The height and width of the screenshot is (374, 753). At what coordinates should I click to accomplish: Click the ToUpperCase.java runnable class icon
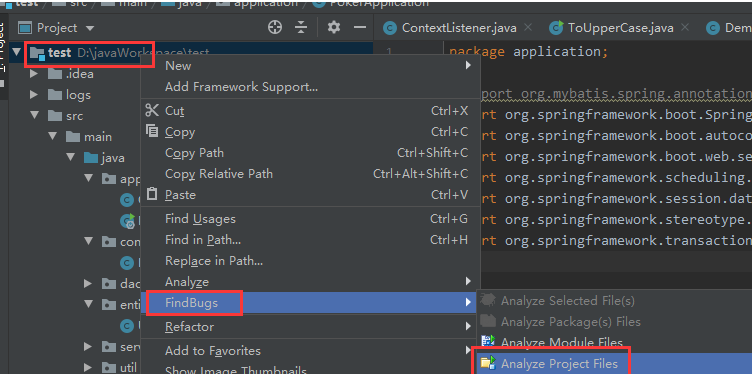click(556, 28)
